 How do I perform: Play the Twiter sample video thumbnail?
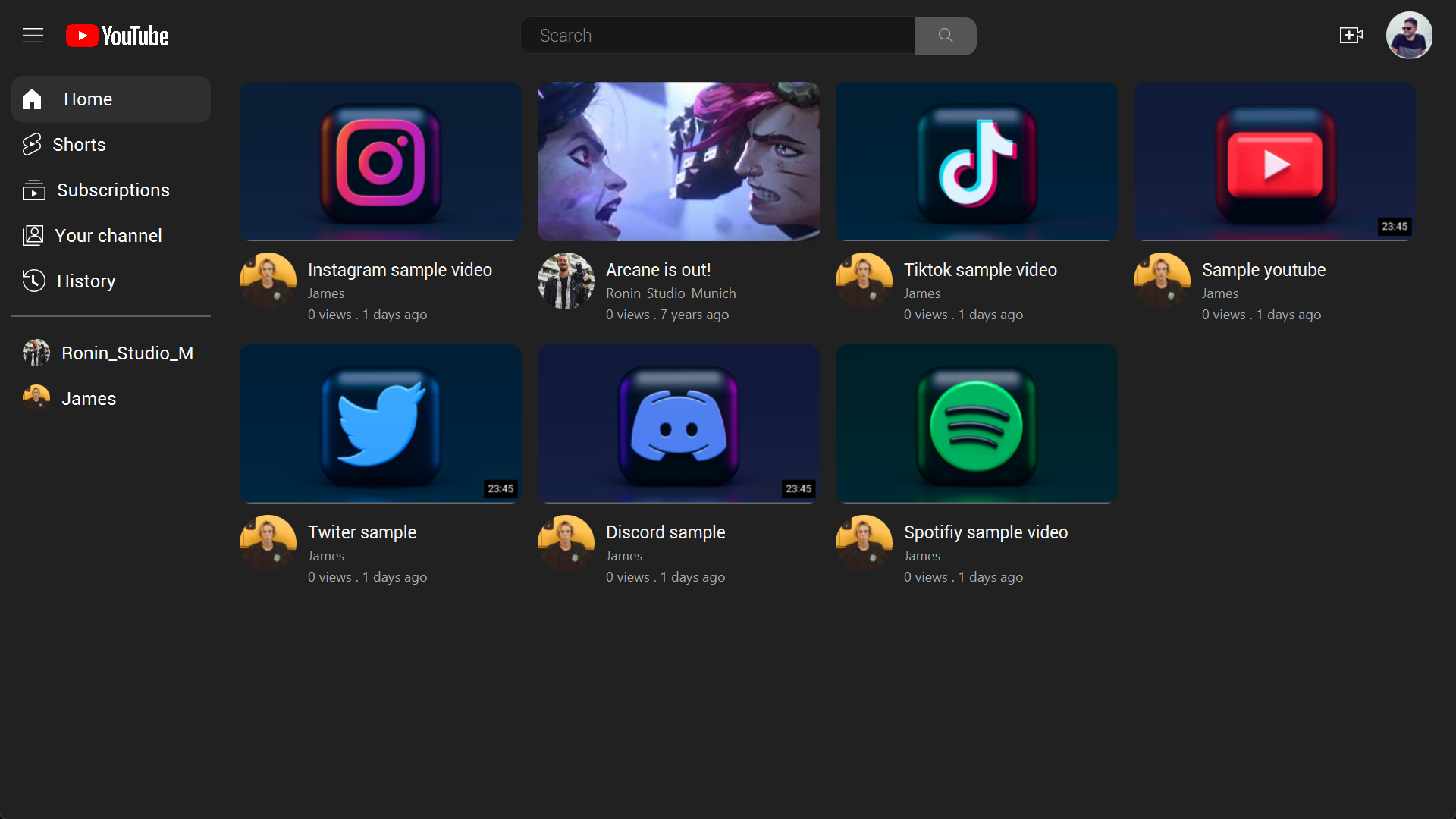click(x=380, y=423)
